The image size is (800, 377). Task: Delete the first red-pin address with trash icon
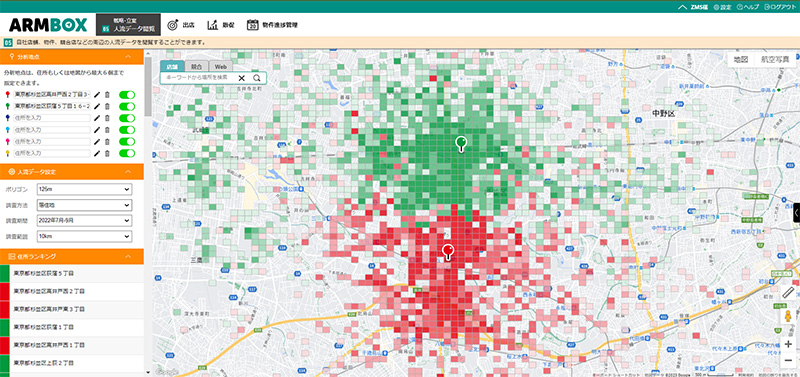(107, 94)
